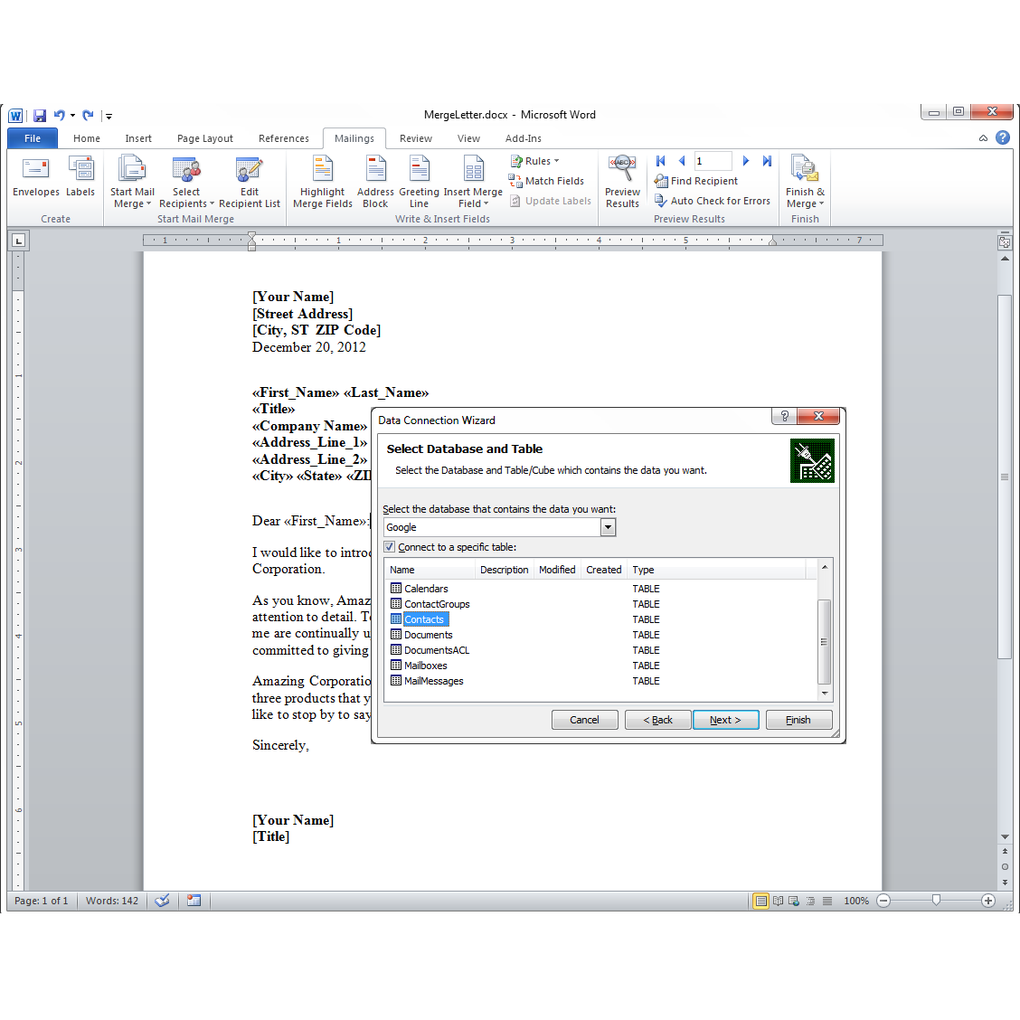Toggle Connect to a specific table checkbox
Viewport: 1020px width, 1020px height.
pyautogui.click(x=389, y=547)
